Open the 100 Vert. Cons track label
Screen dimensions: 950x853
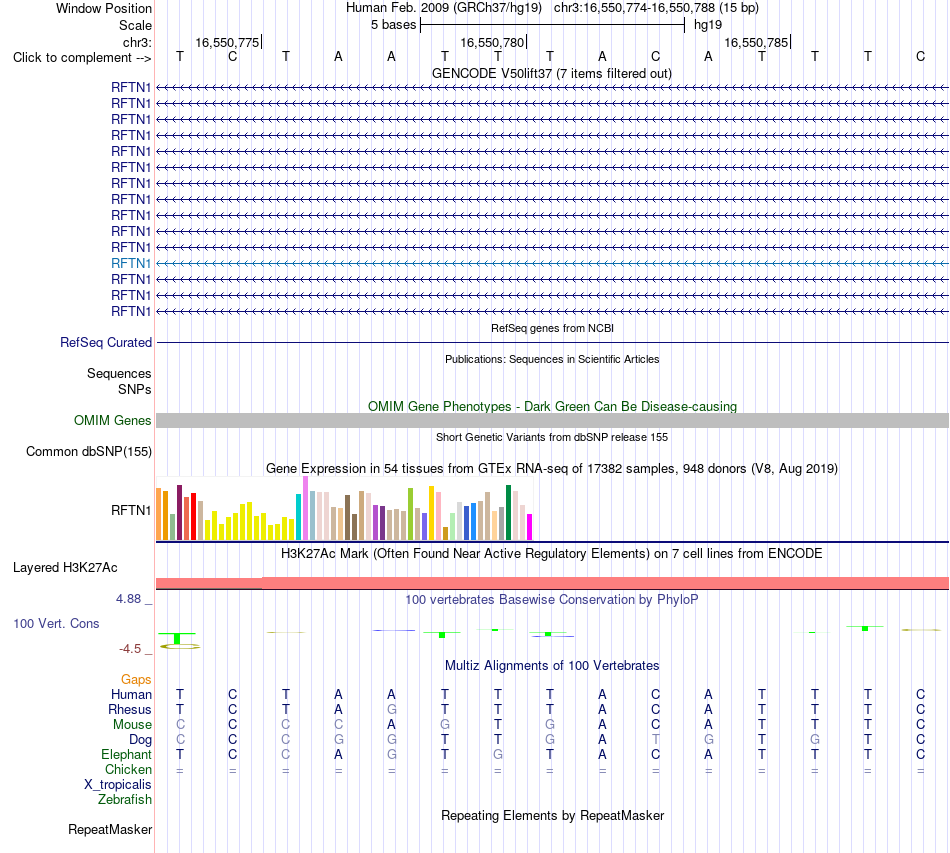(x=56, y=623)
